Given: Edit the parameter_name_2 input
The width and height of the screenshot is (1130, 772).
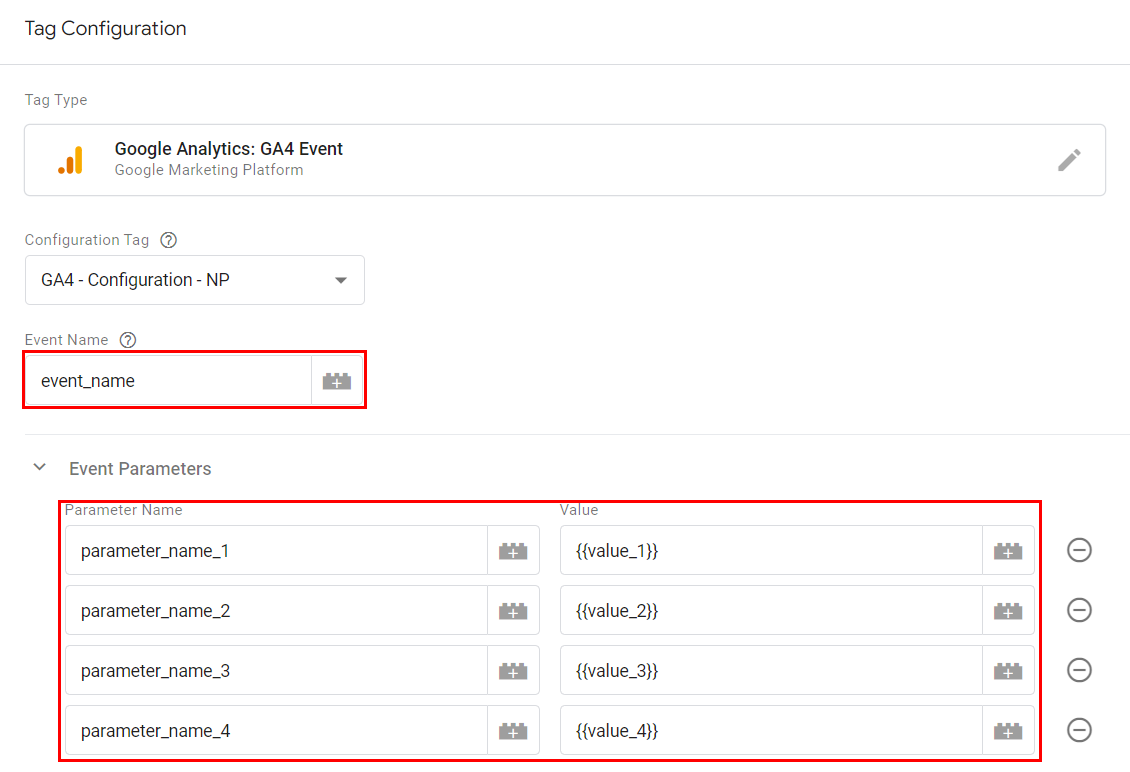Looking at the screenshot, I should pos(277,611).
